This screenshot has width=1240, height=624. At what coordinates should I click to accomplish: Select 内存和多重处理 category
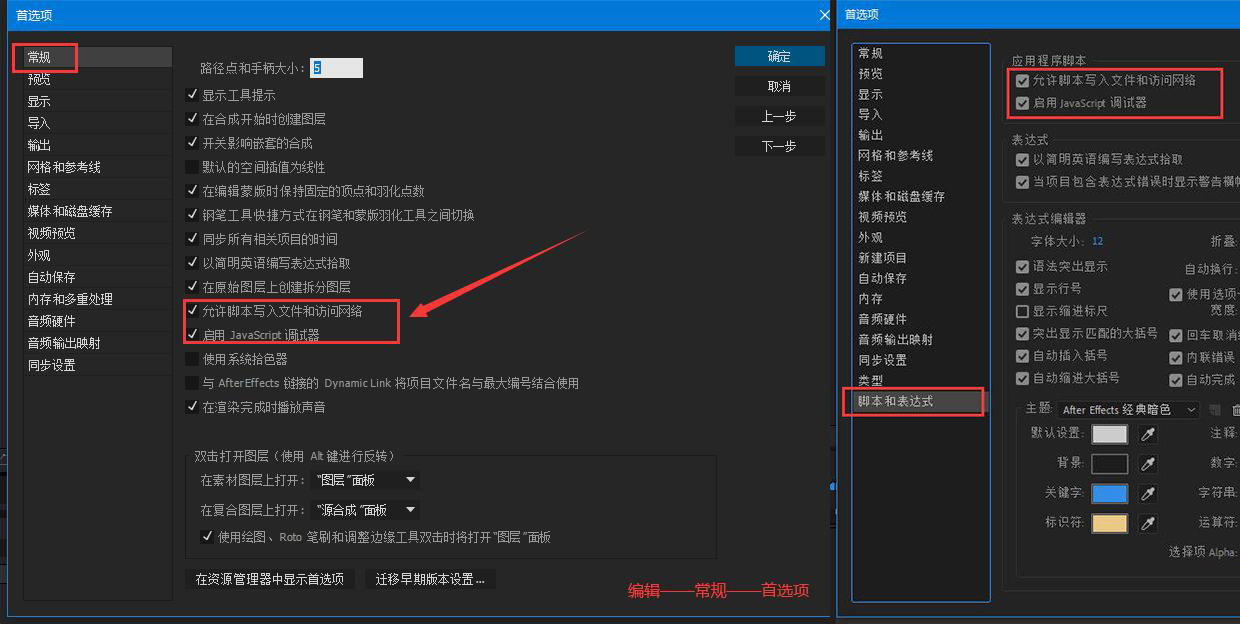98,299
